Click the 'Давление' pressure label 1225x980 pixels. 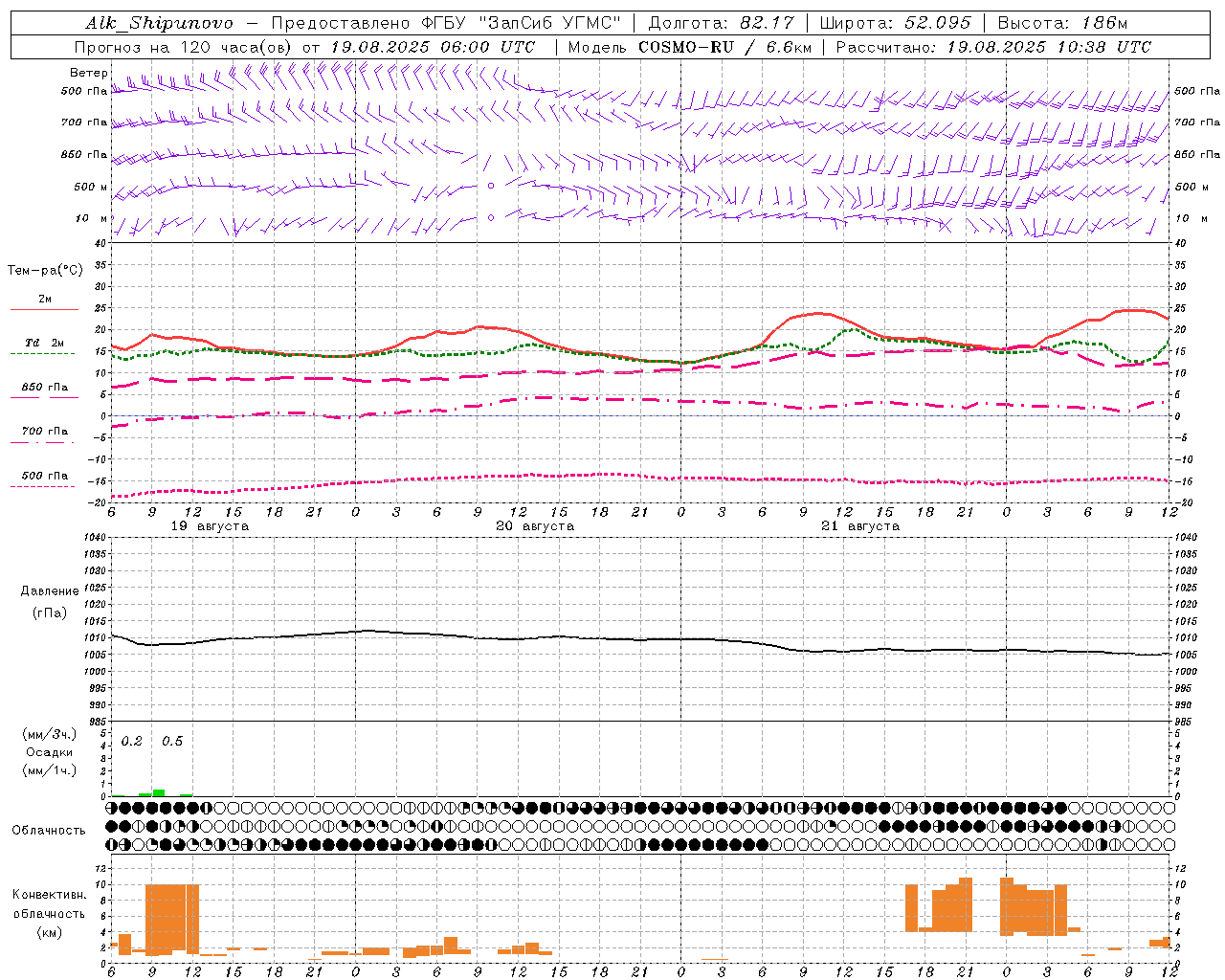pos(50,591)
